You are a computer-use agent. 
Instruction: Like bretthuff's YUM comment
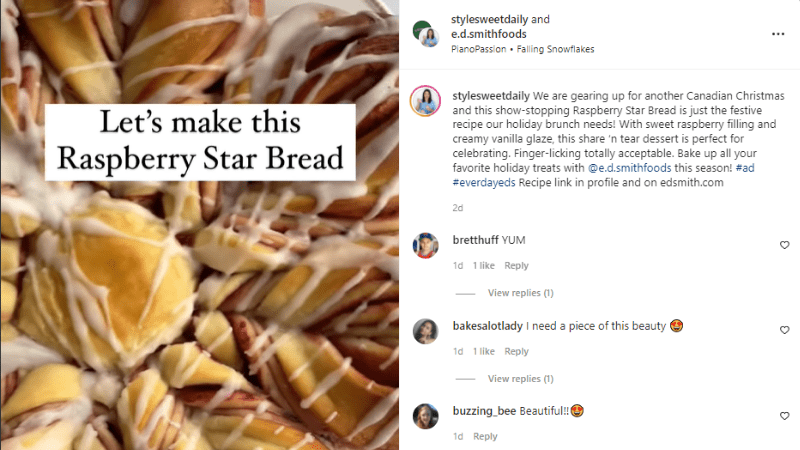784,245
